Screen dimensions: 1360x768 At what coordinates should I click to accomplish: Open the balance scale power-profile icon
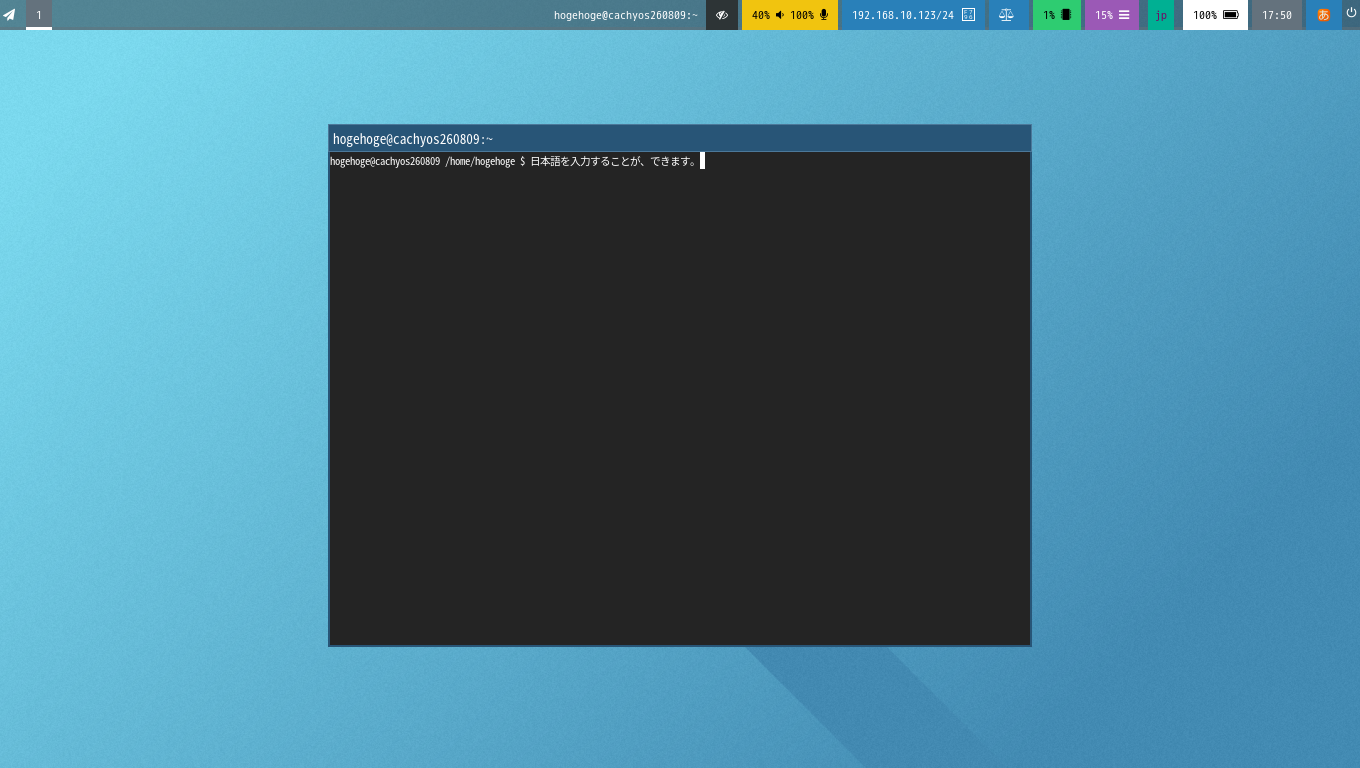click(x=1006, y=15)
